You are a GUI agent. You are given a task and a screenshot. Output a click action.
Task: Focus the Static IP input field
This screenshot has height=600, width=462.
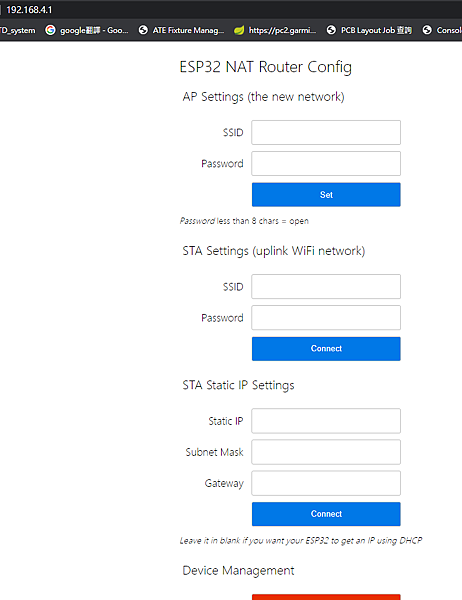coord(326,421)
